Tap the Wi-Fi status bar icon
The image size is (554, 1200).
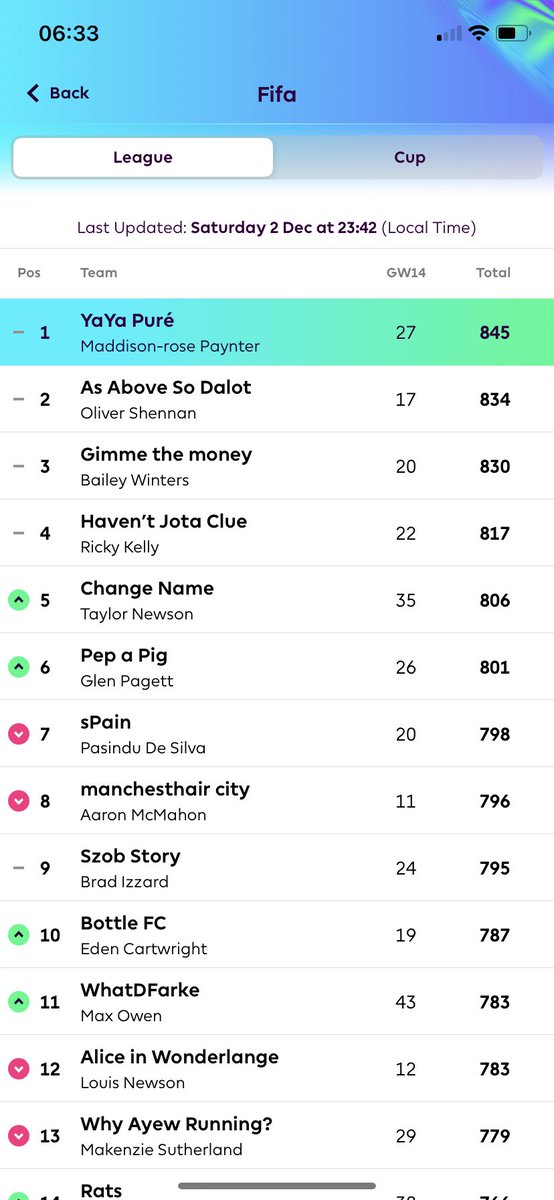click(478, 33)
